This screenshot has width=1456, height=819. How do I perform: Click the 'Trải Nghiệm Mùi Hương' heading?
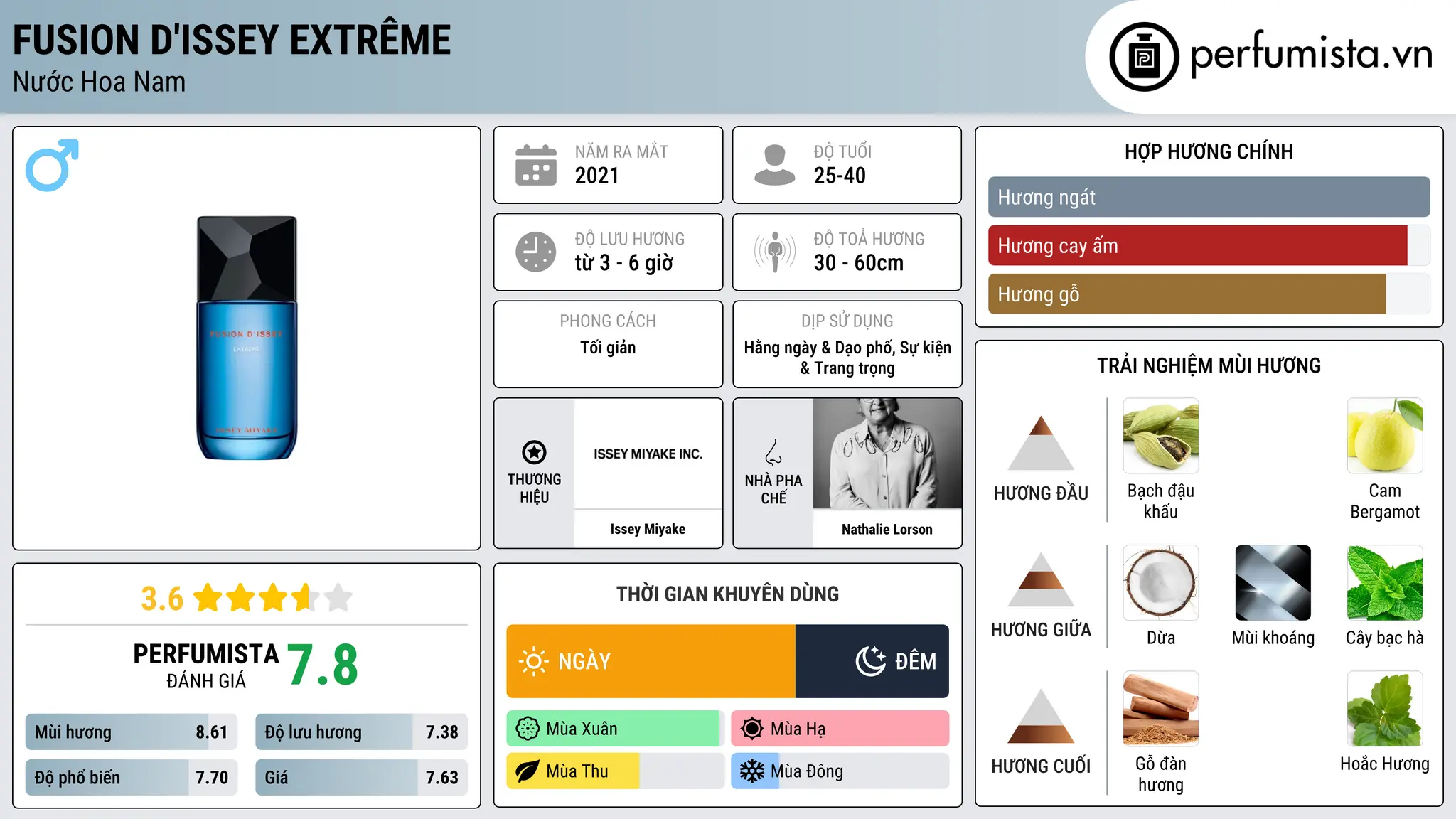[1209, 365]
